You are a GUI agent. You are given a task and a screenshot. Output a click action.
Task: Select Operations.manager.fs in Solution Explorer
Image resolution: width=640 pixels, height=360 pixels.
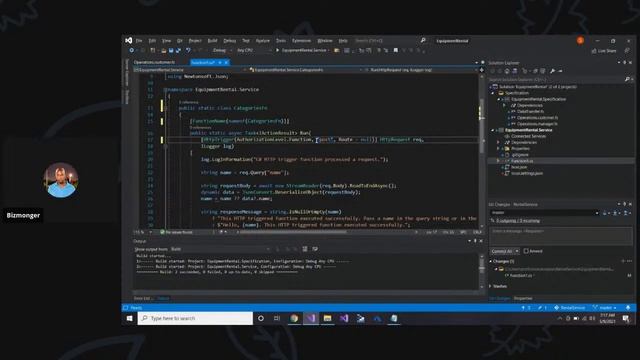537,124
